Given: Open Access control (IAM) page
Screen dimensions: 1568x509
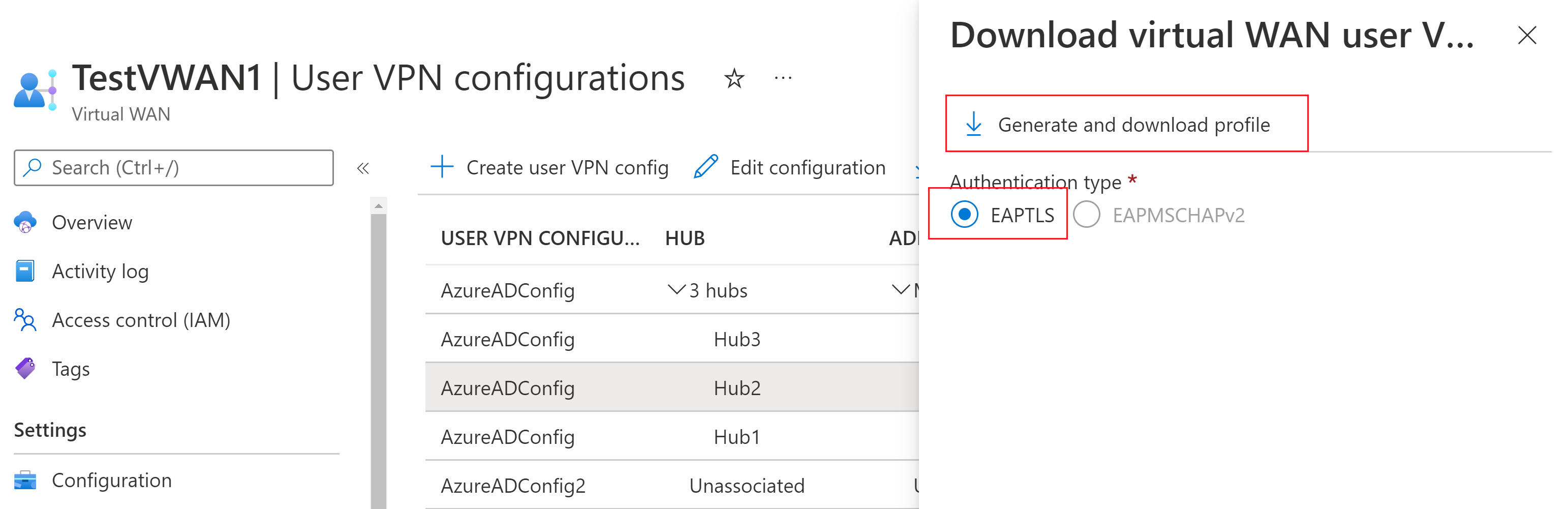Looking at the screenshot, I should (141, 320).
